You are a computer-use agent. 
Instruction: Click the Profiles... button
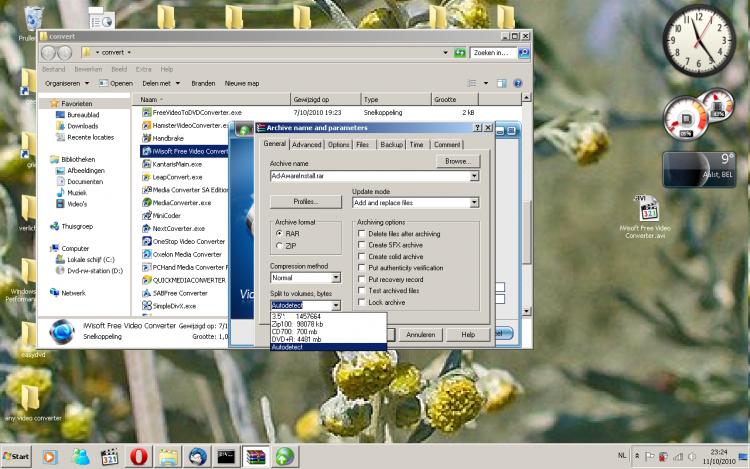pyautogui.click(x=305, y=202)
